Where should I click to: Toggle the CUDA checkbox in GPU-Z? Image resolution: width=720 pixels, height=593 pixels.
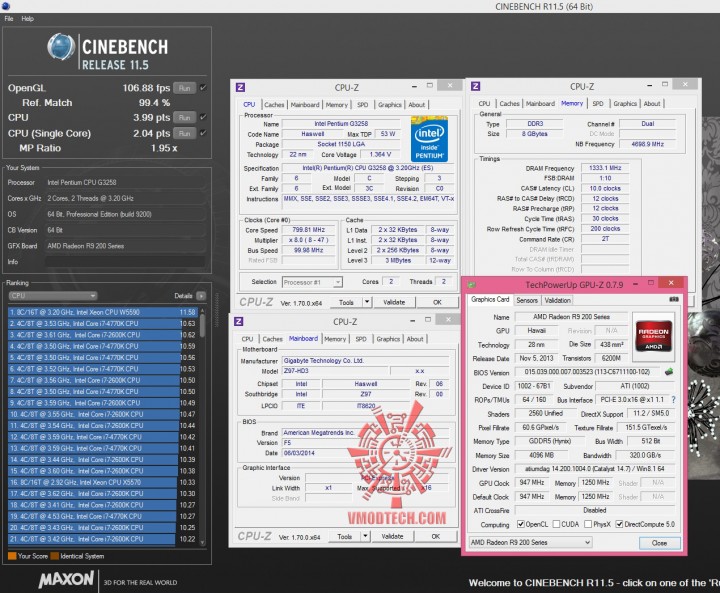point(557,524)
